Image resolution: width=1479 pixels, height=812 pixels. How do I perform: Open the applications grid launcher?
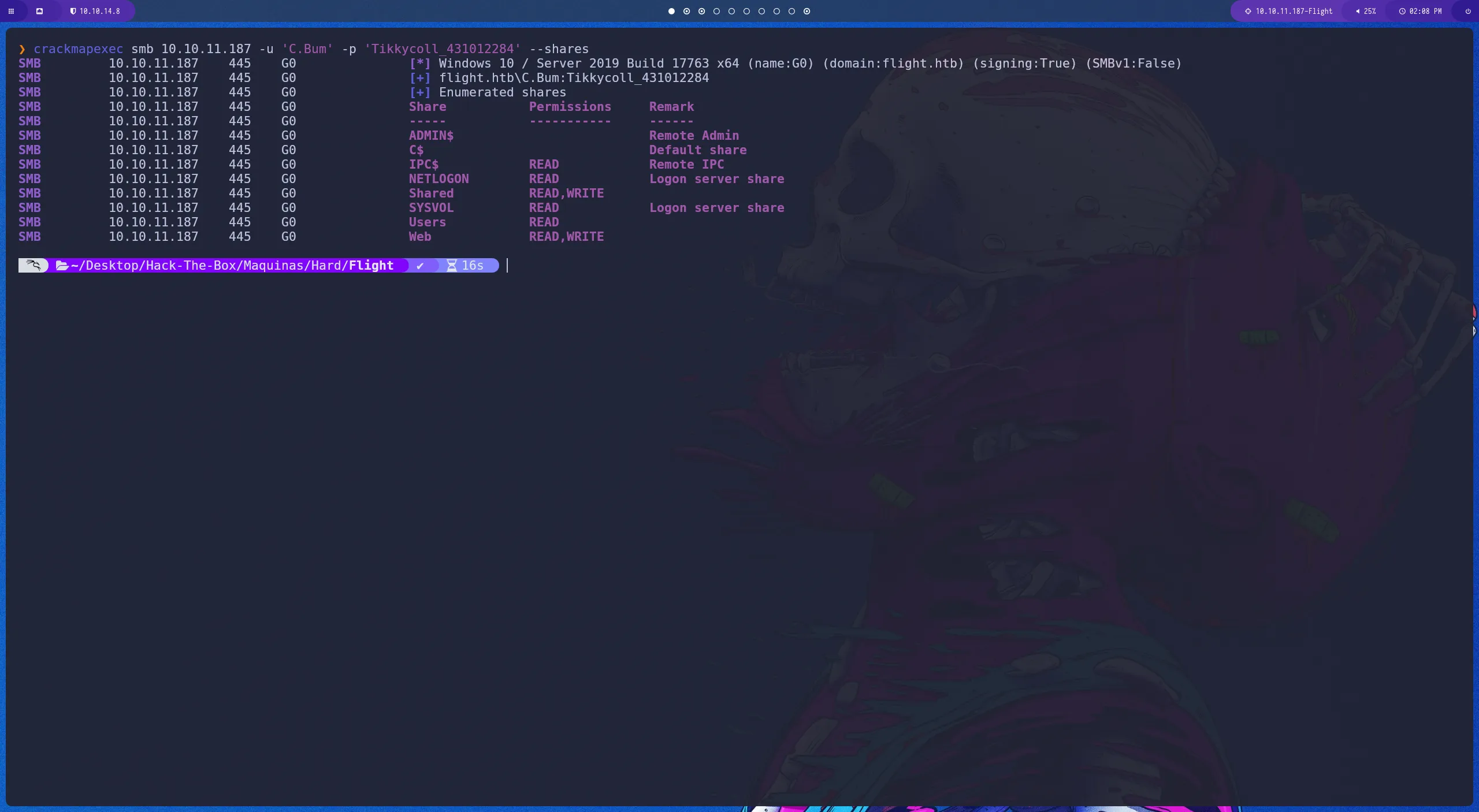(10, 11)
